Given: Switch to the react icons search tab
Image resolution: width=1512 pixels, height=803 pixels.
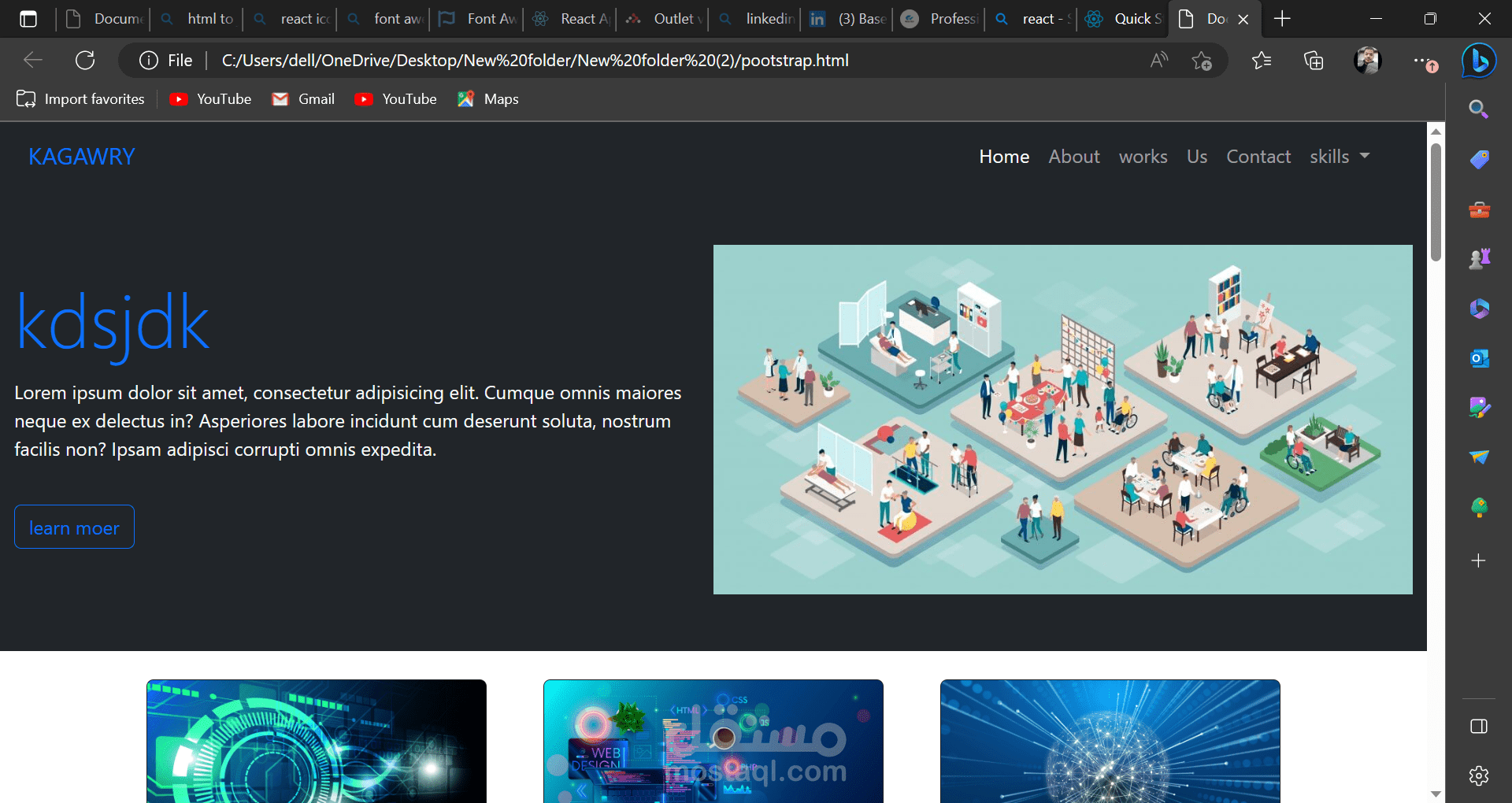Looking at the screenshot, I should [291, 19].
